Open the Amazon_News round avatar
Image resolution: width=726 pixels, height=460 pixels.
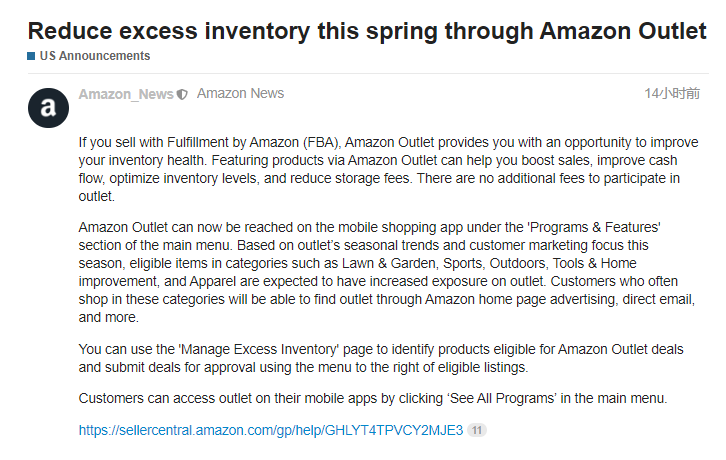point(48,108)
